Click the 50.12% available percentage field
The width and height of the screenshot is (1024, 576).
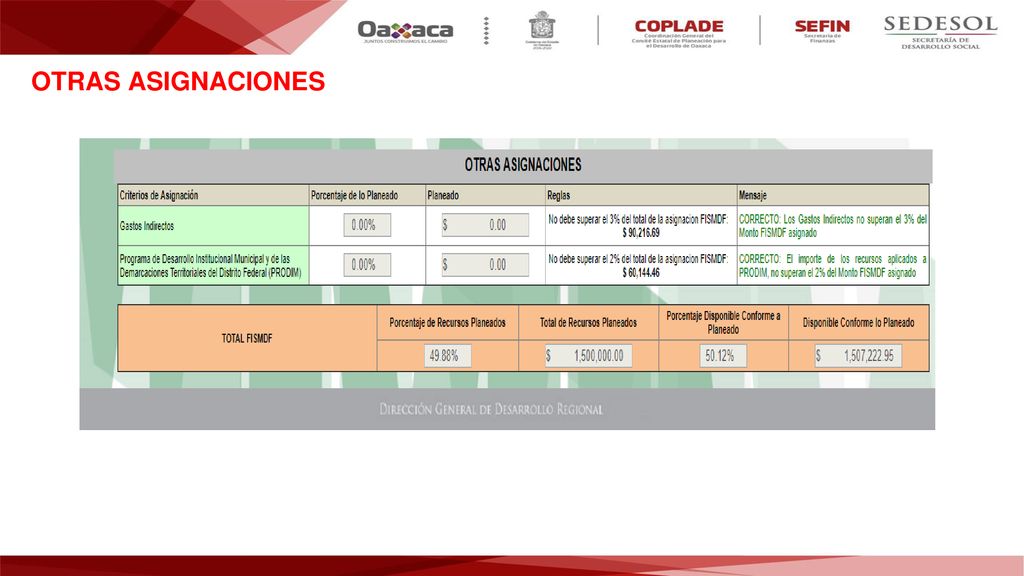[x=723, y=356]
